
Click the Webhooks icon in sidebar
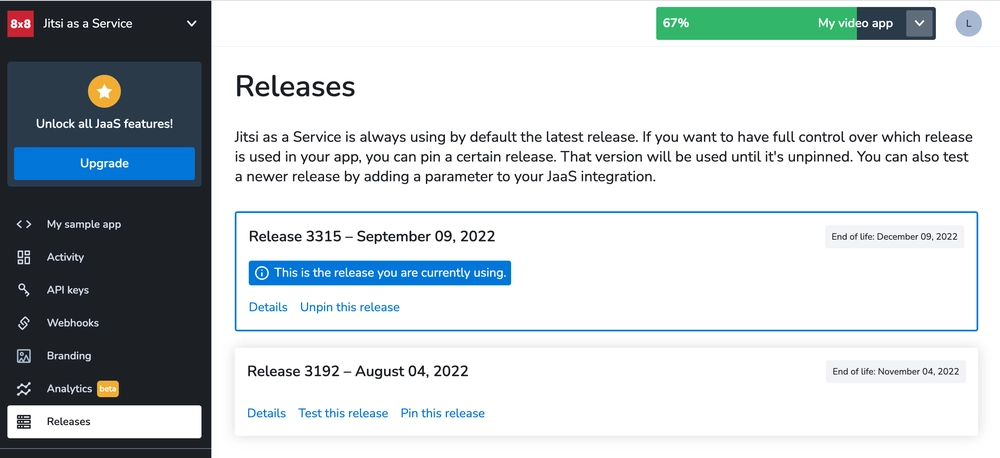coord(24,323)
